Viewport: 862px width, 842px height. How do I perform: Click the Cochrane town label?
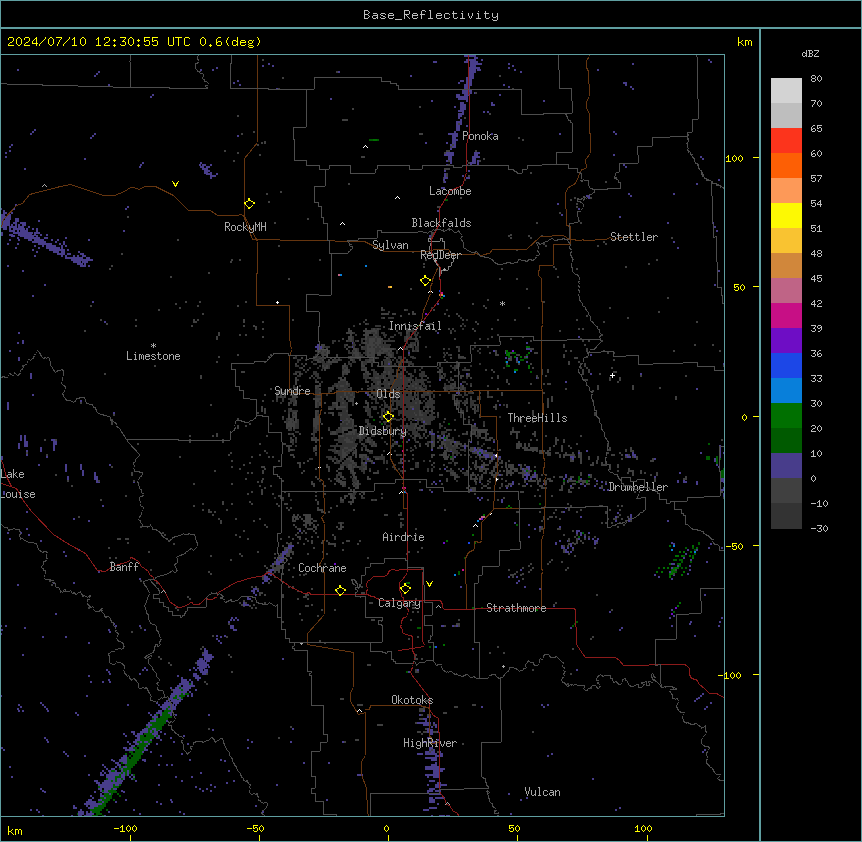pos(322,568)
